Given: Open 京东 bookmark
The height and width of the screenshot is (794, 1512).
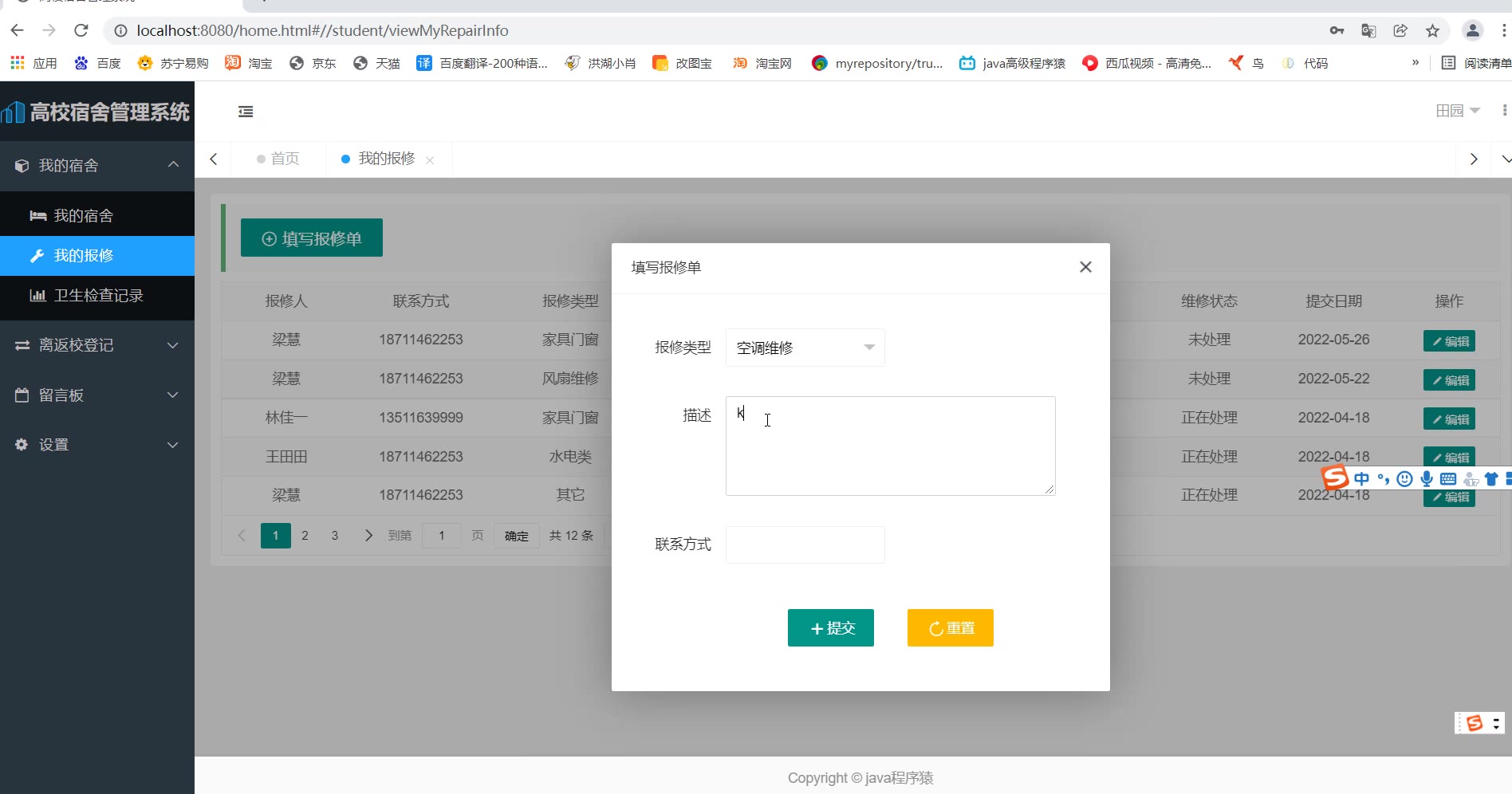Looking at the screenshot, I should pos(313,63).
